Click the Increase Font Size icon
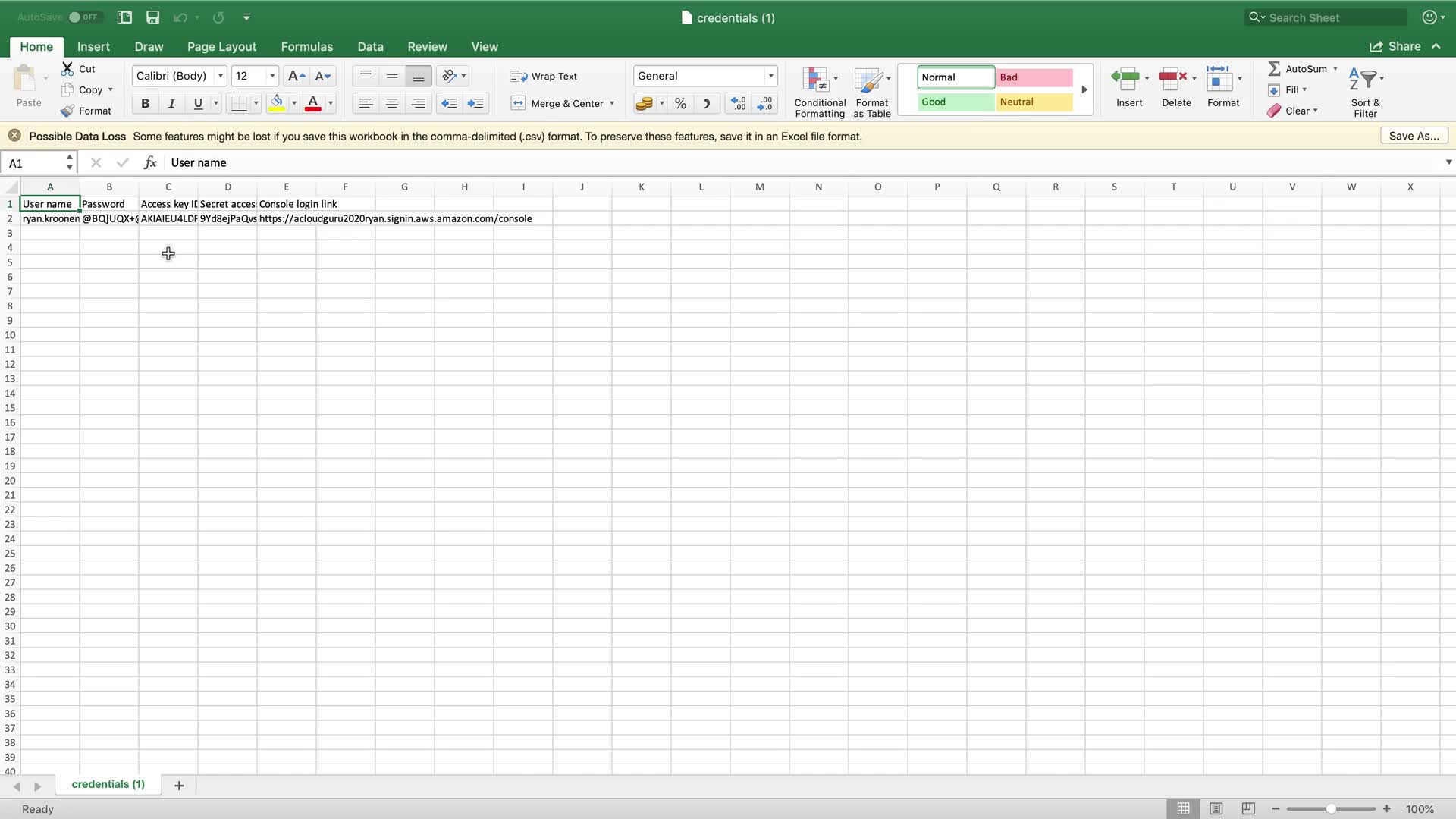Image resolution: width=1456 pixels, height=819 pixels. tap(297, 76)
